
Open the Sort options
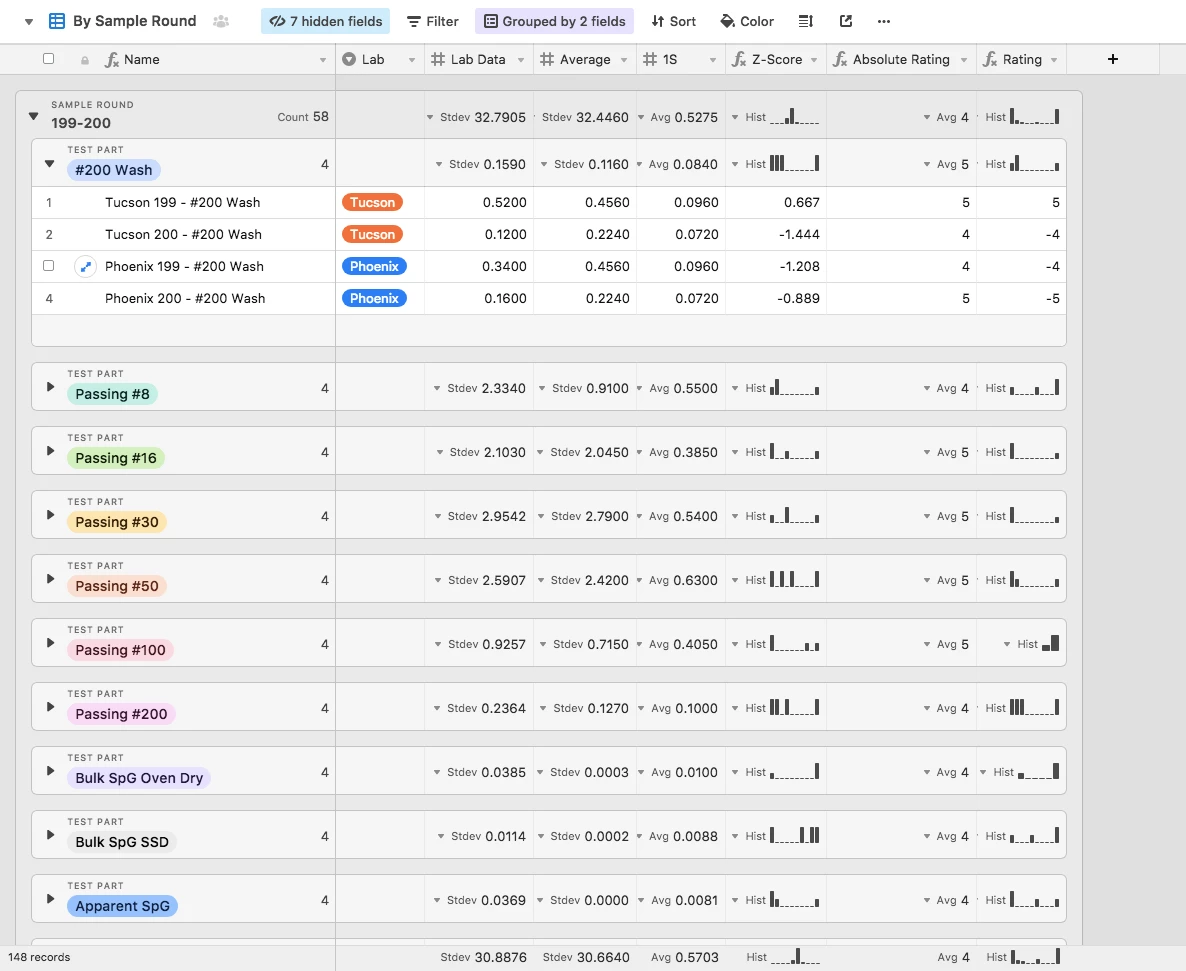coord(673,21)
